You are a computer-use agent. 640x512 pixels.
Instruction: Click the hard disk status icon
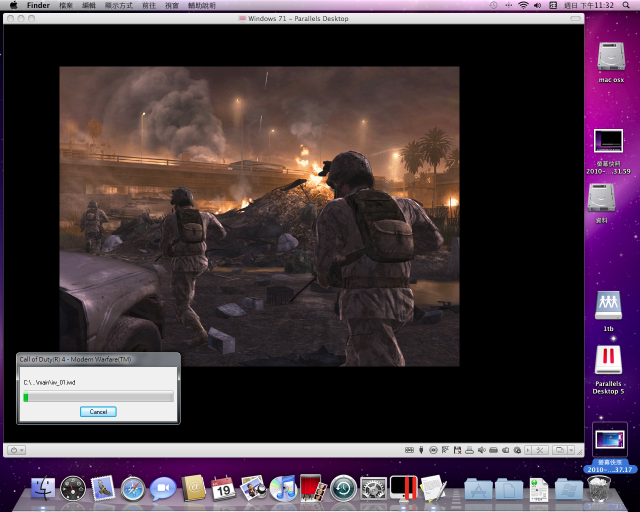pos(493,450)
